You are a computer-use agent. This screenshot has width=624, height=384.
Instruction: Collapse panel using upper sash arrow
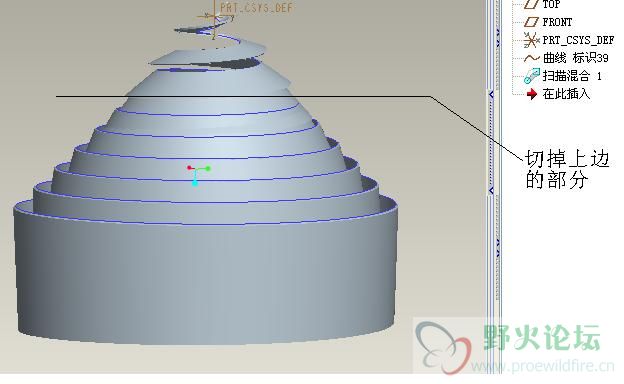point(491,94)
